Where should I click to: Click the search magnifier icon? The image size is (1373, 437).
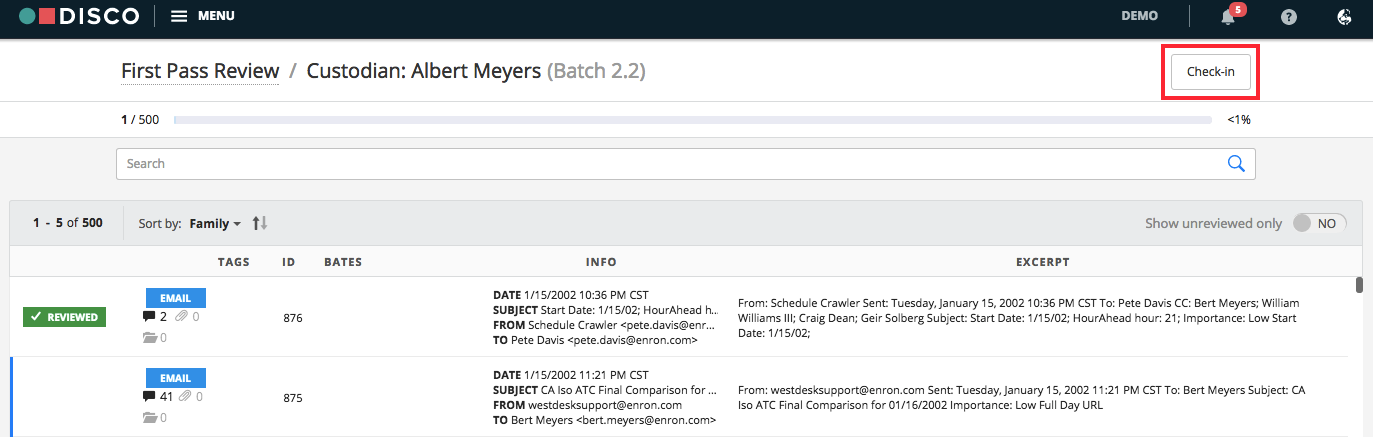click(x=1235, y=163)
